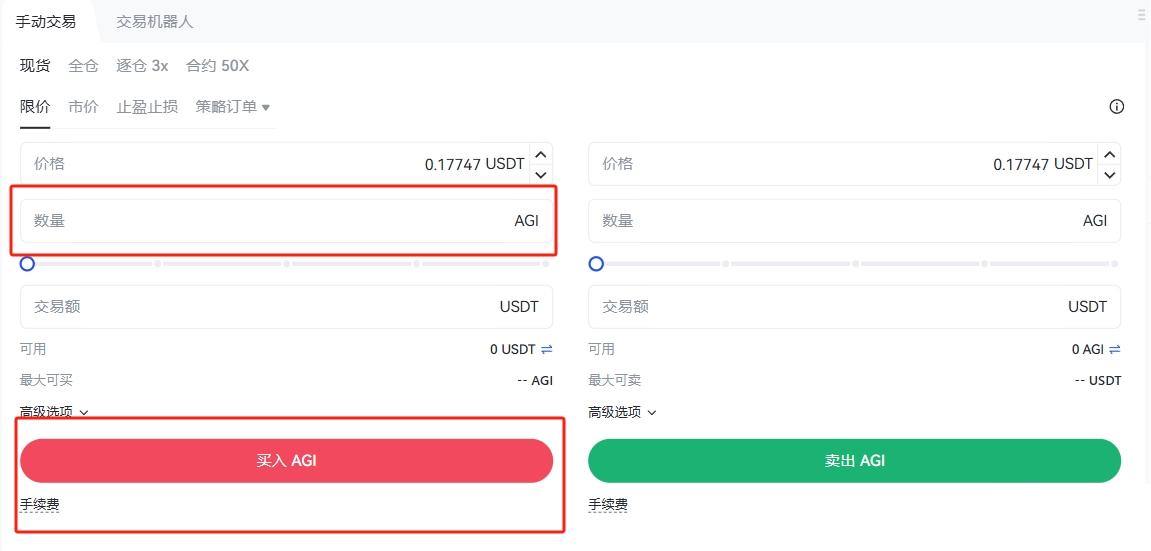Screen dimensions: 1151x551
Task: Select the 市价 order type tab
Action: click(x=83, y=107)
